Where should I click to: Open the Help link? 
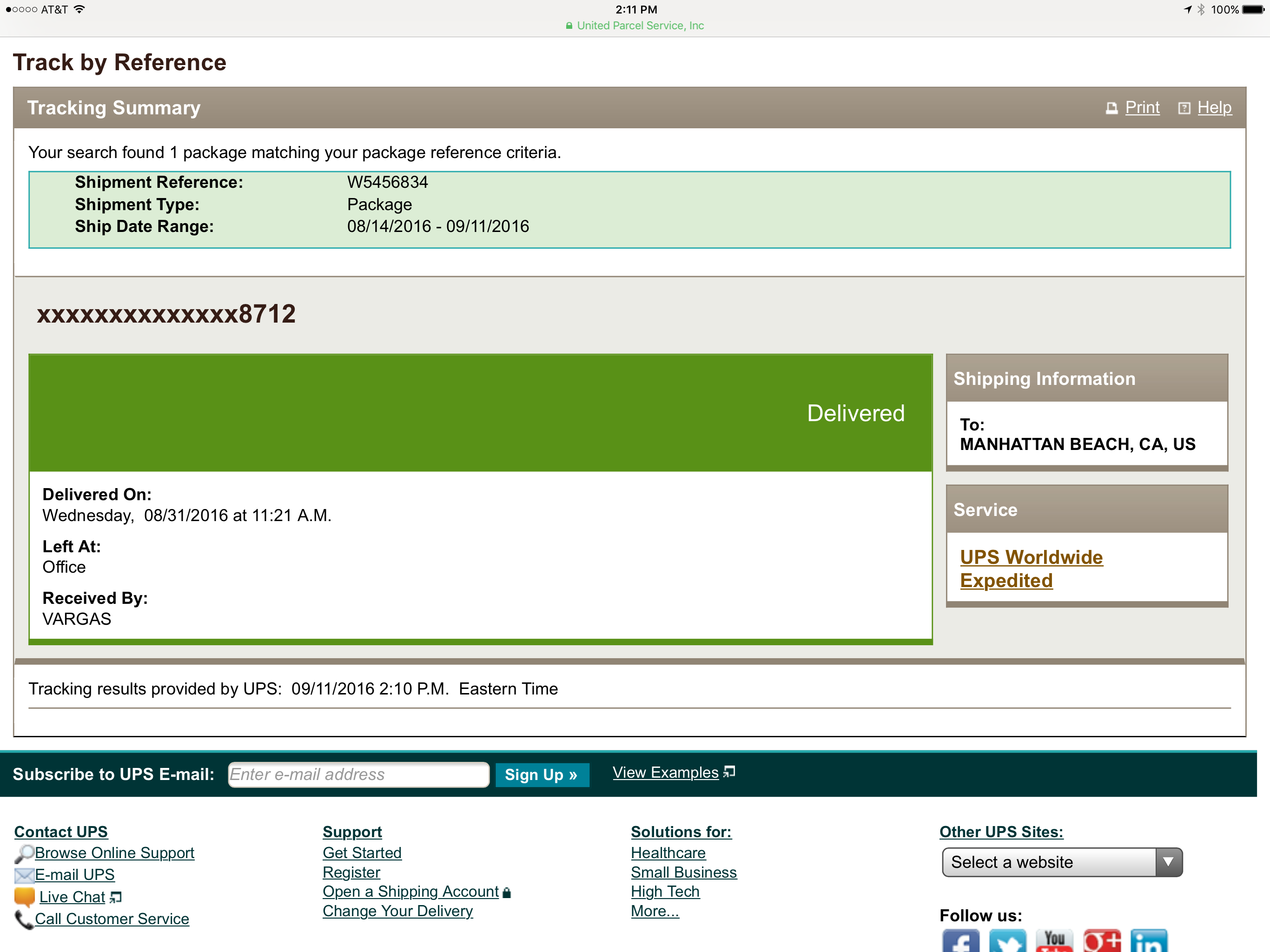point(1214,107)
